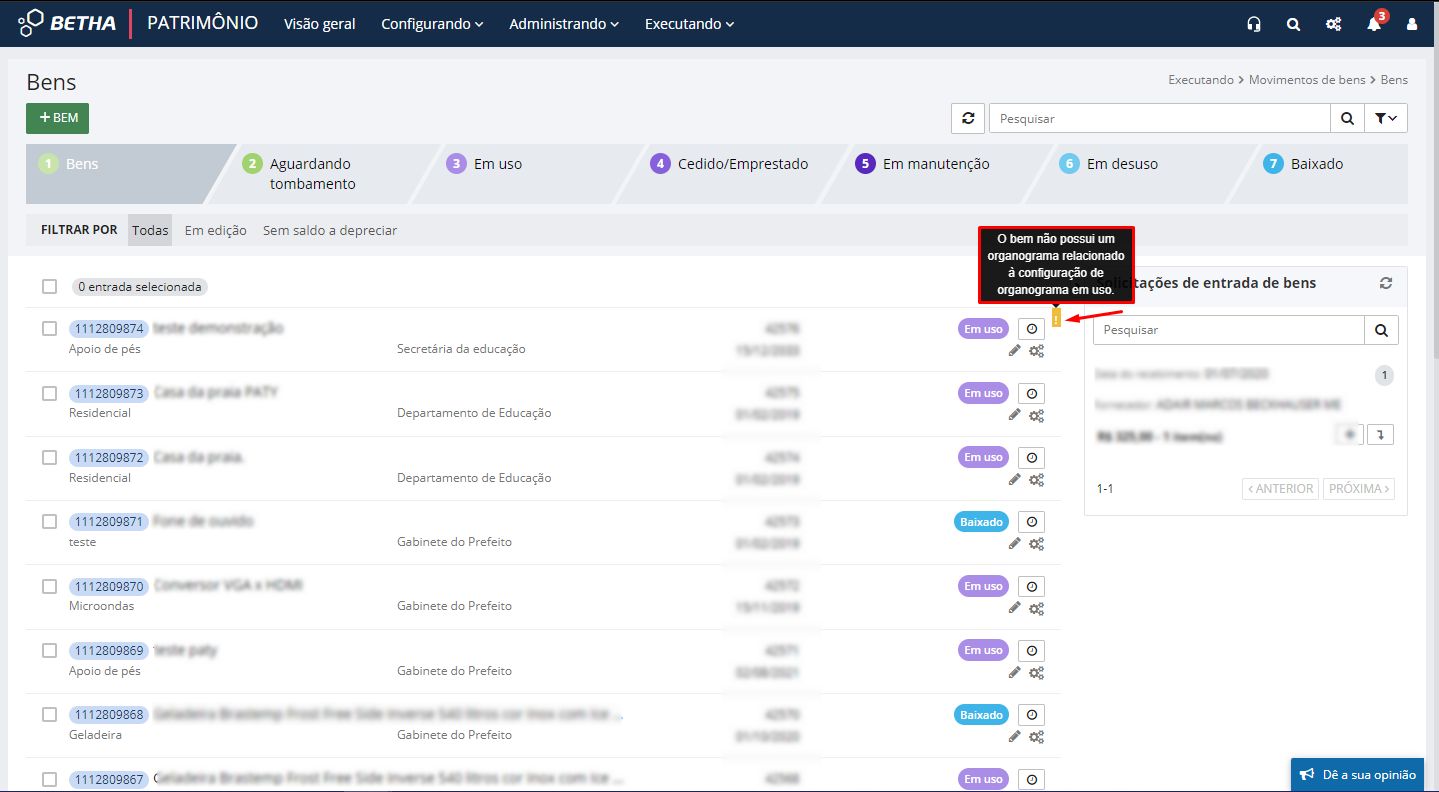Toggle the select-all checkbox above the list
This screenshot has width=1439, height=792.
[50, 287]
